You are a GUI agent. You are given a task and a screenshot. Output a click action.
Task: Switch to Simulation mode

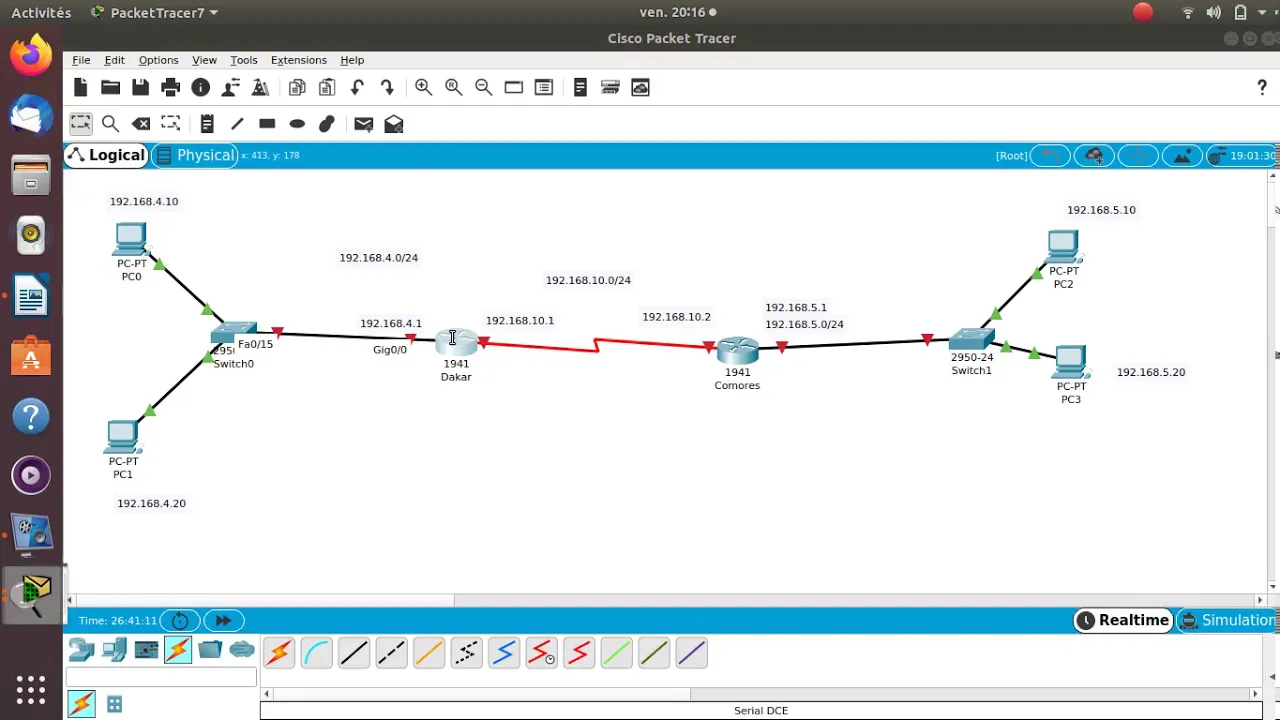1228,620
